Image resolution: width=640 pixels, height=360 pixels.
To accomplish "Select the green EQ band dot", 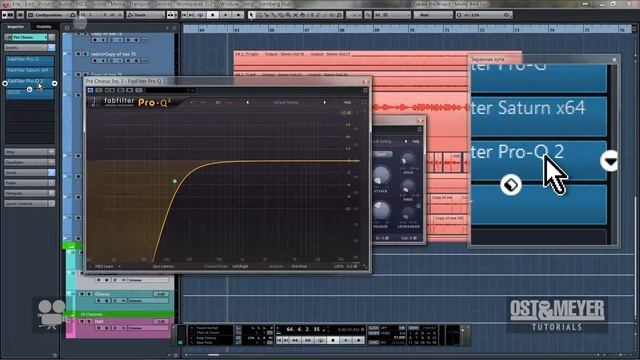I will coord(175,181).
